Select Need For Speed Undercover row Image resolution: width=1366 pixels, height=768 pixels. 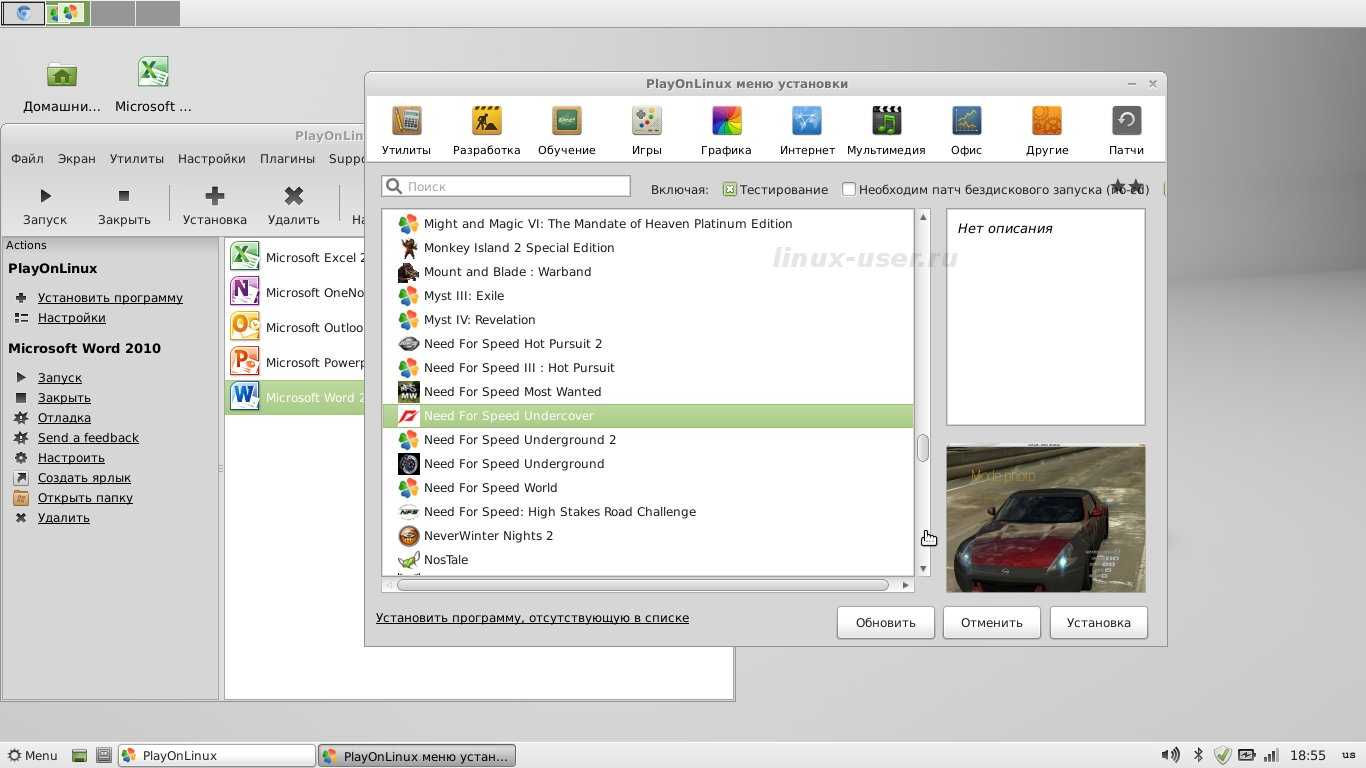[x=648, y=416]
